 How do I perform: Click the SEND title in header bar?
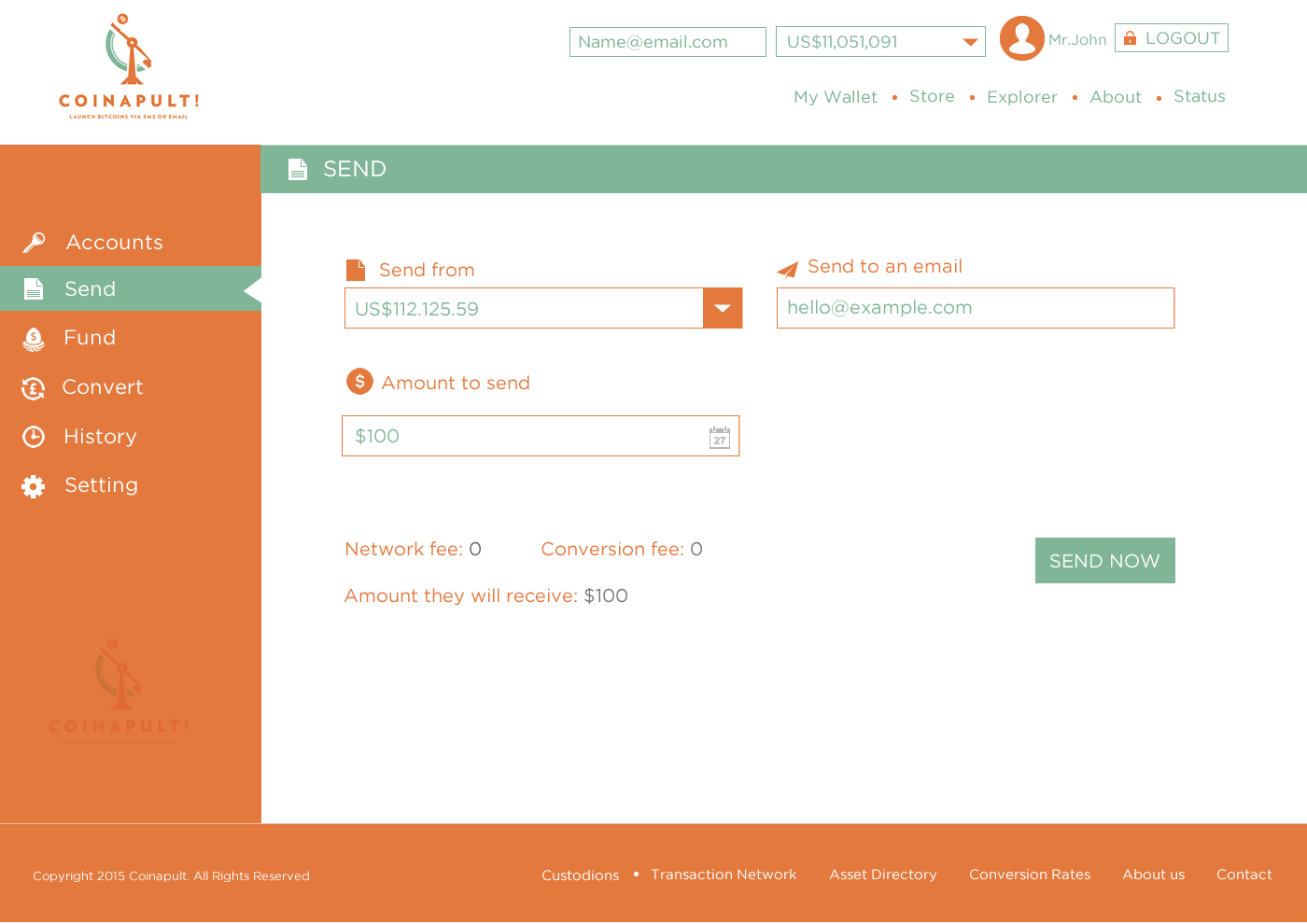355,169
